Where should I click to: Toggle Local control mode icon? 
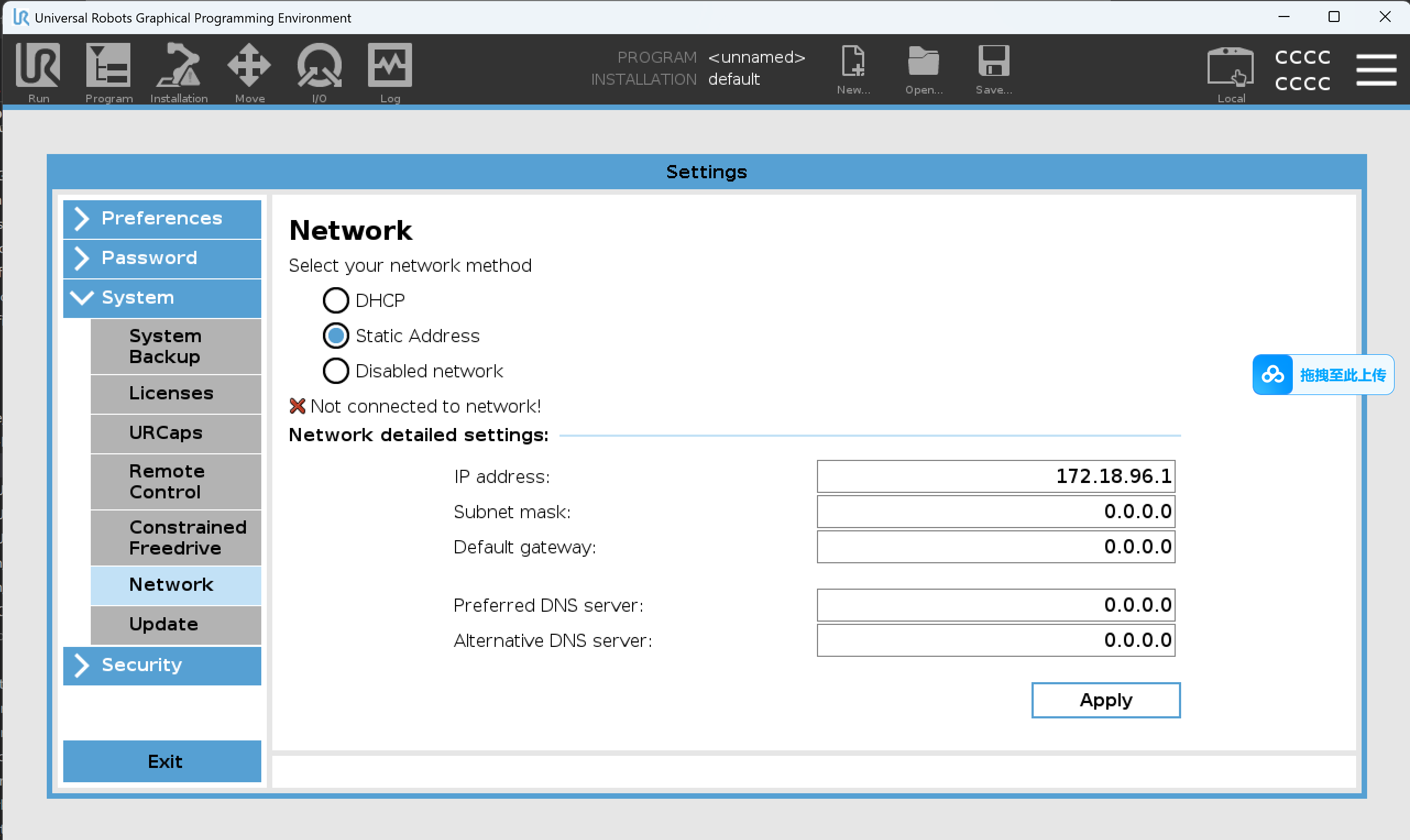point(1231,68)
